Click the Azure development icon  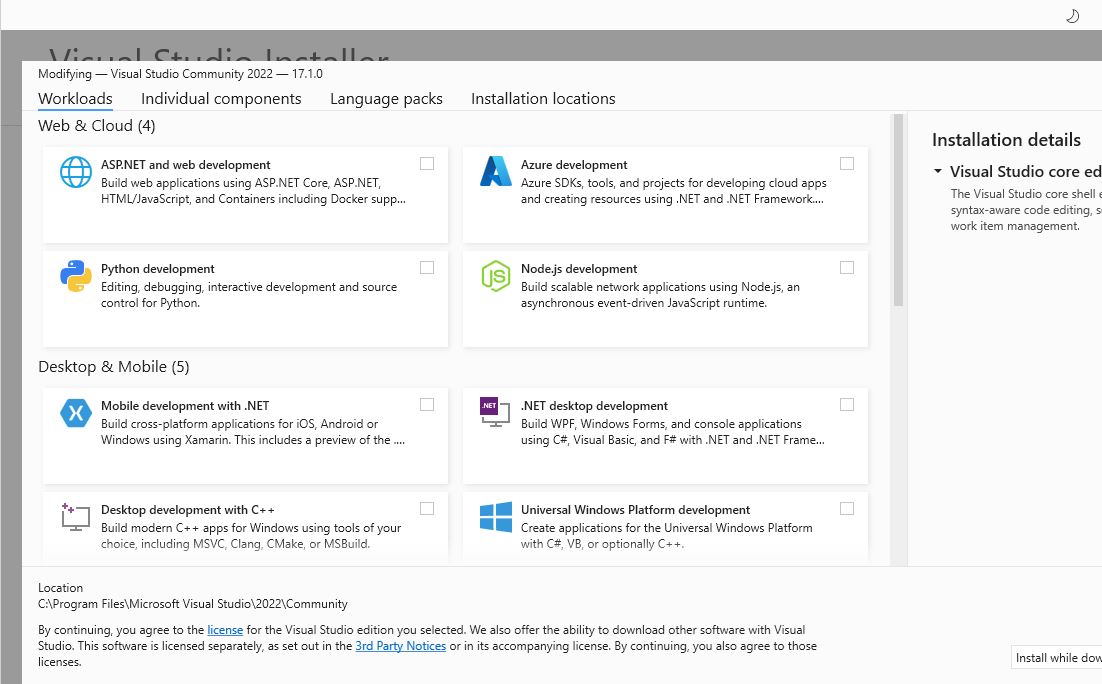pos(495,173)
